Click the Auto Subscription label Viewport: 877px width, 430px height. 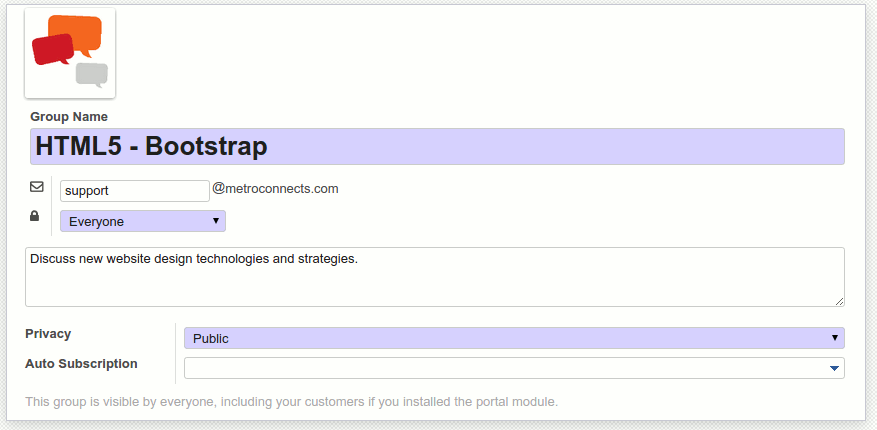(x=81, y=364)
